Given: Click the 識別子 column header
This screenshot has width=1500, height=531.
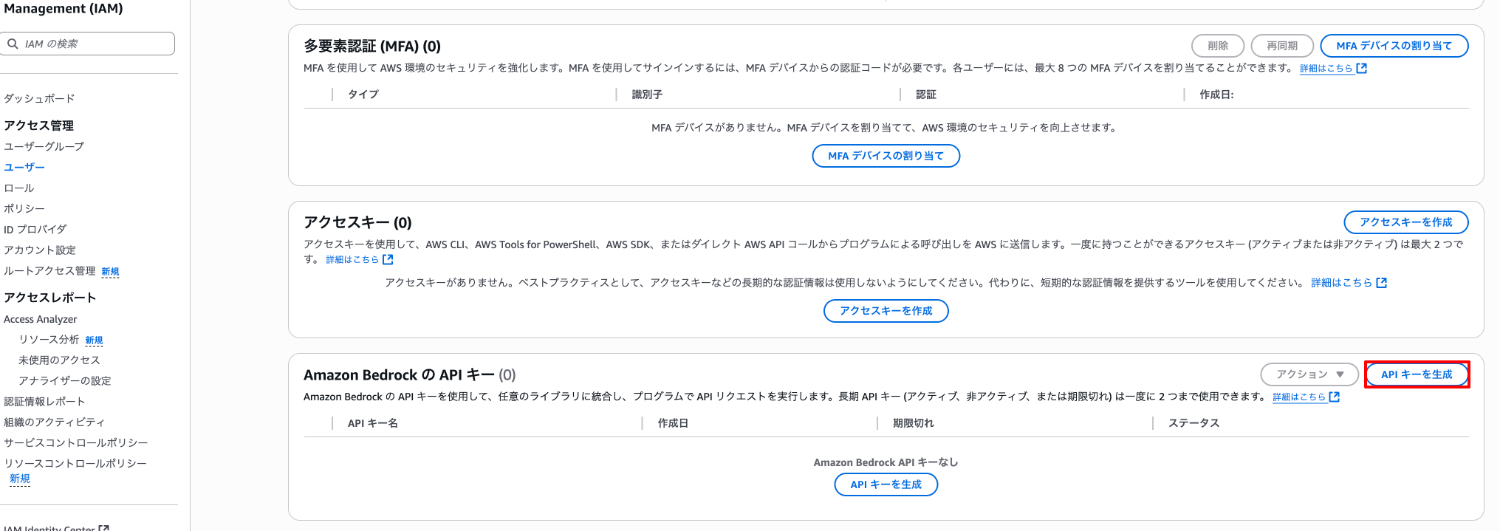Looking at the screenshot, I should click(x=647, y=94).
